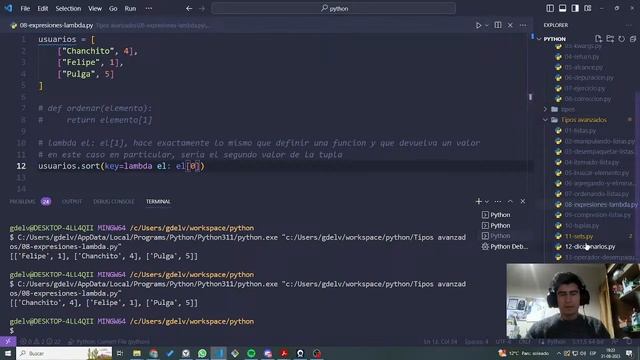Open File Explorer from taskbar
640x360 pixels.
[x=137, y=353]
